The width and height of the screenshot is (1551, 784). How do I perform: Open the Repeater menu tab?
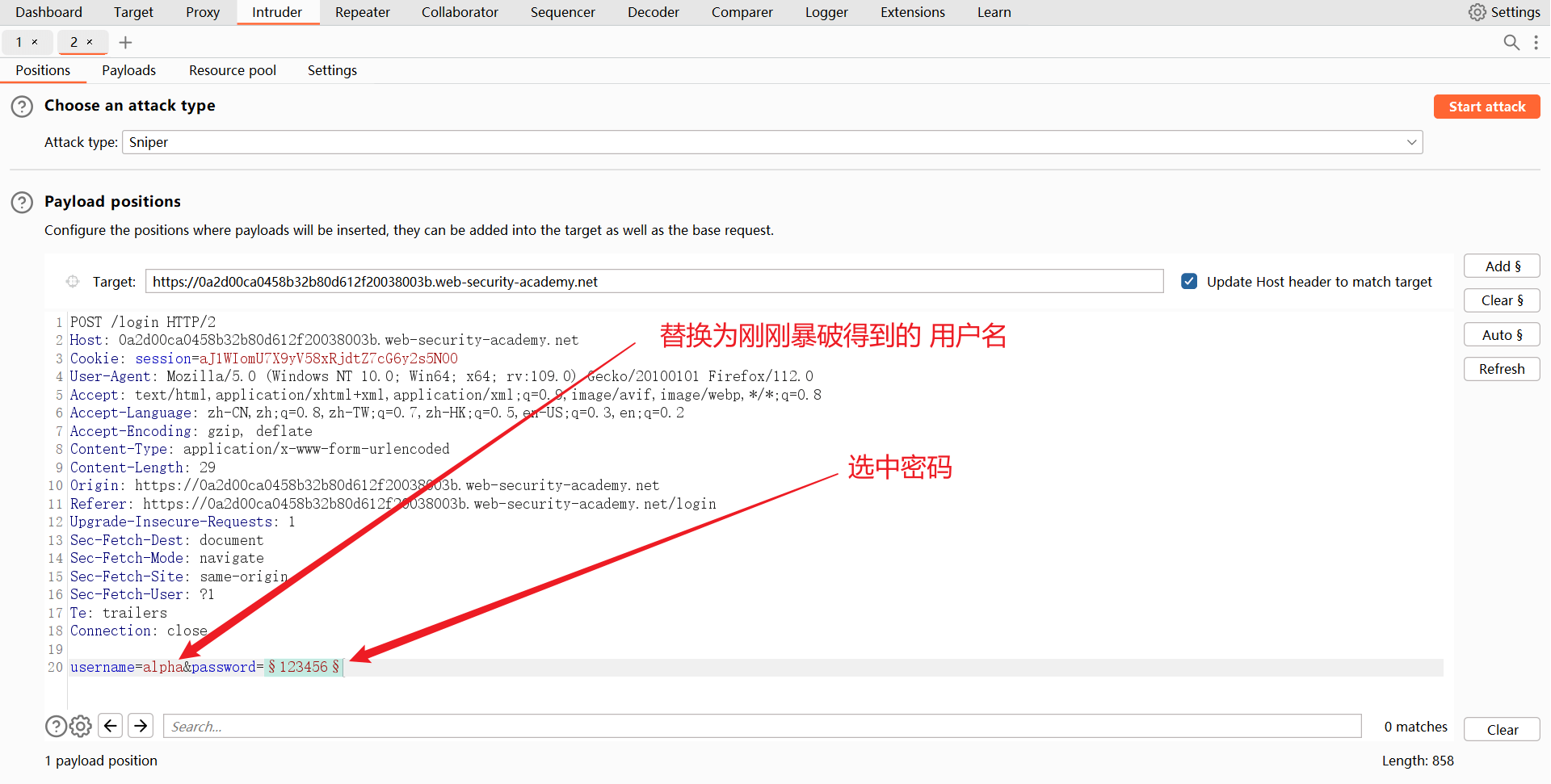(x=362, y=12)
